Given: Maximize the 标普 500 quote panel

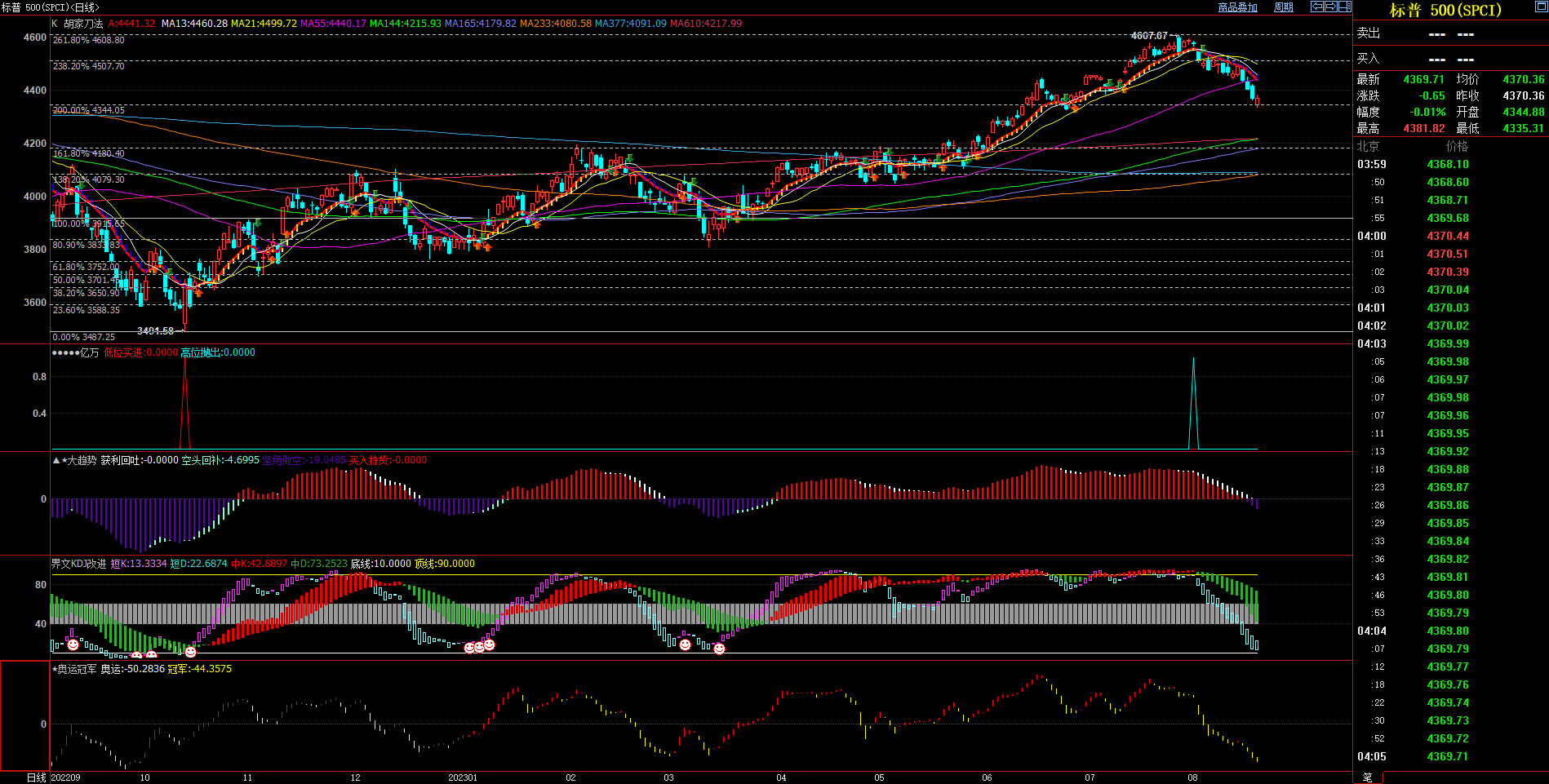Looking at the screenshot, I should point(1541,7).
